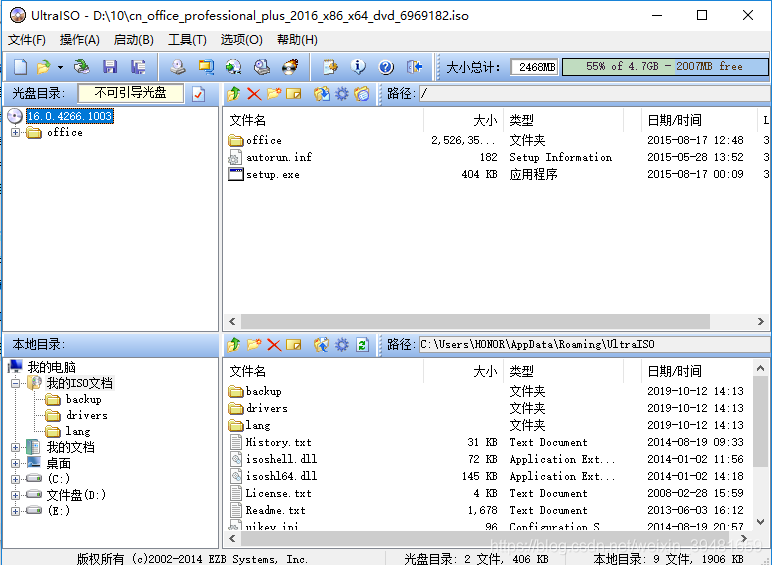Click the 2468MB total size box
This screenshot has height=565, width=772.
(535, 66)
